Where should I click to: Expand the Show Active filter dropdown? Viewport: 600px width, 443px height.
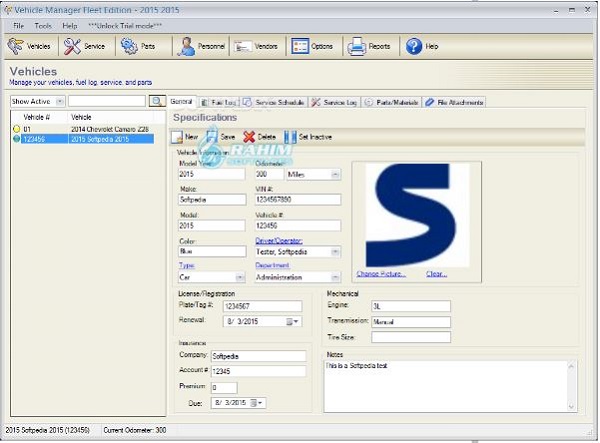[x=59, y=101]
